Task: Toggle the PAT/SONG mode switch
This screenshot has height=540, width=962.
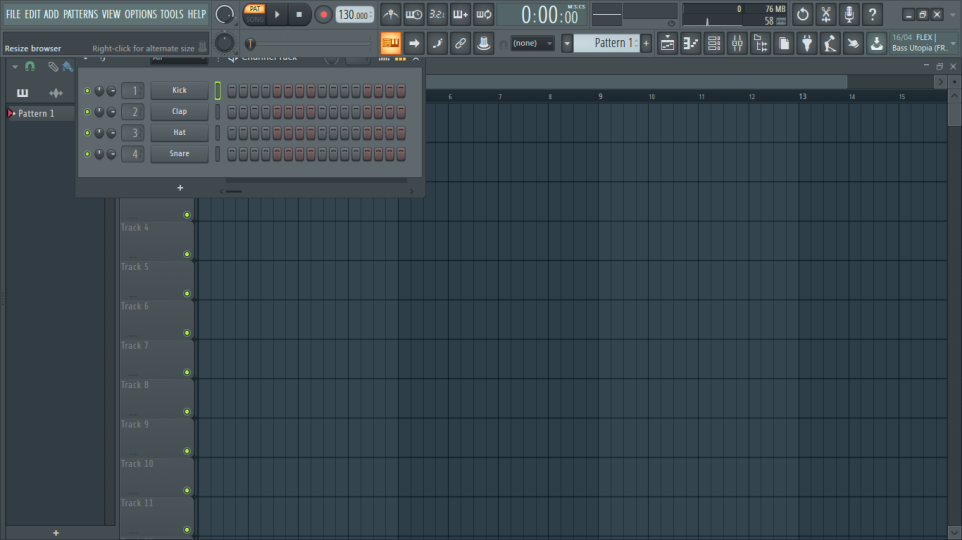Action: [x=255, y=14]
